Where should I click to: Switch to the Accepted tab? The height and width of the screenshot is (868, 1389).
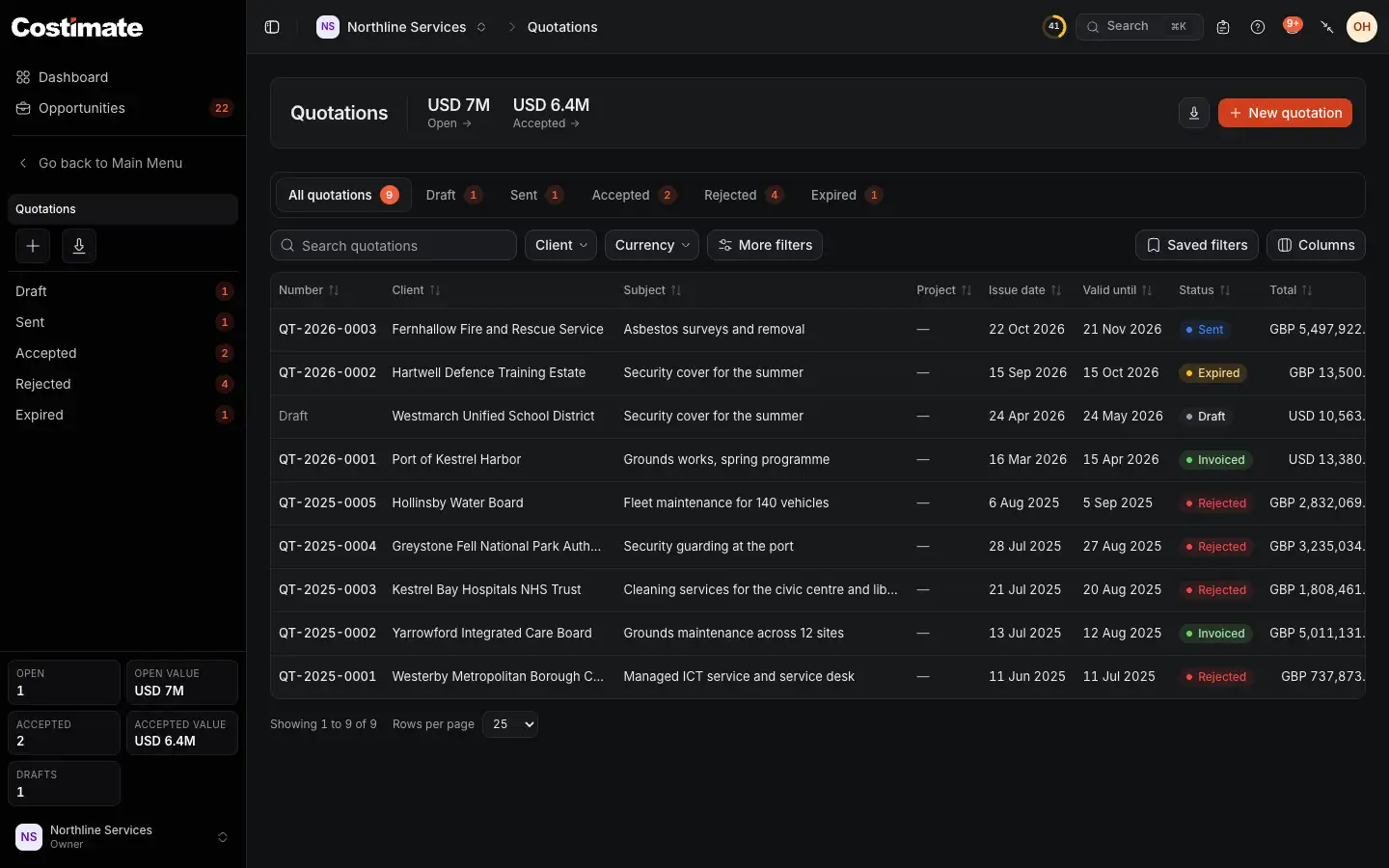634,195
